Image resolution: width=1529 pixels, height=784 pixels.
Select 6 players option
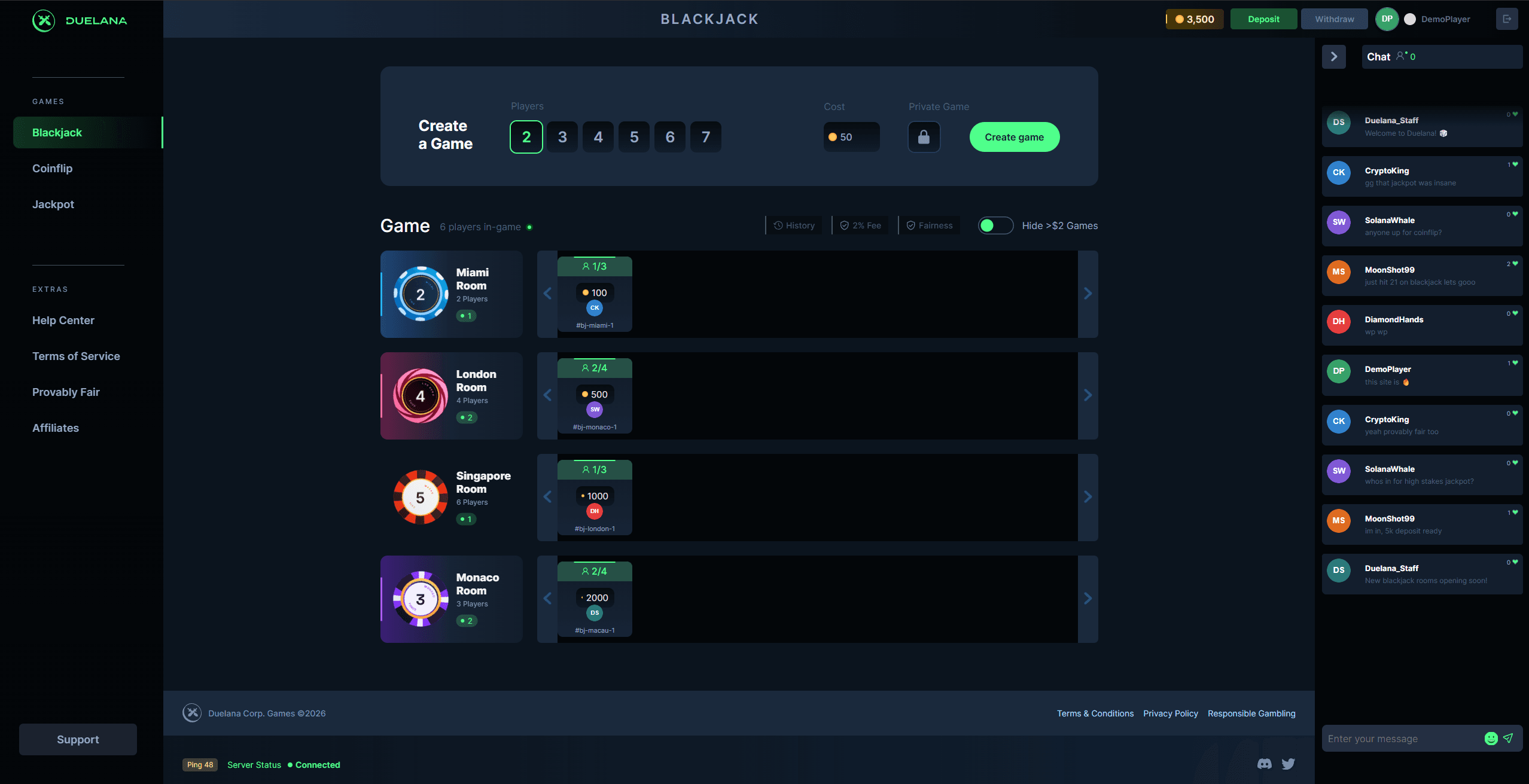(x=670, y=137)
